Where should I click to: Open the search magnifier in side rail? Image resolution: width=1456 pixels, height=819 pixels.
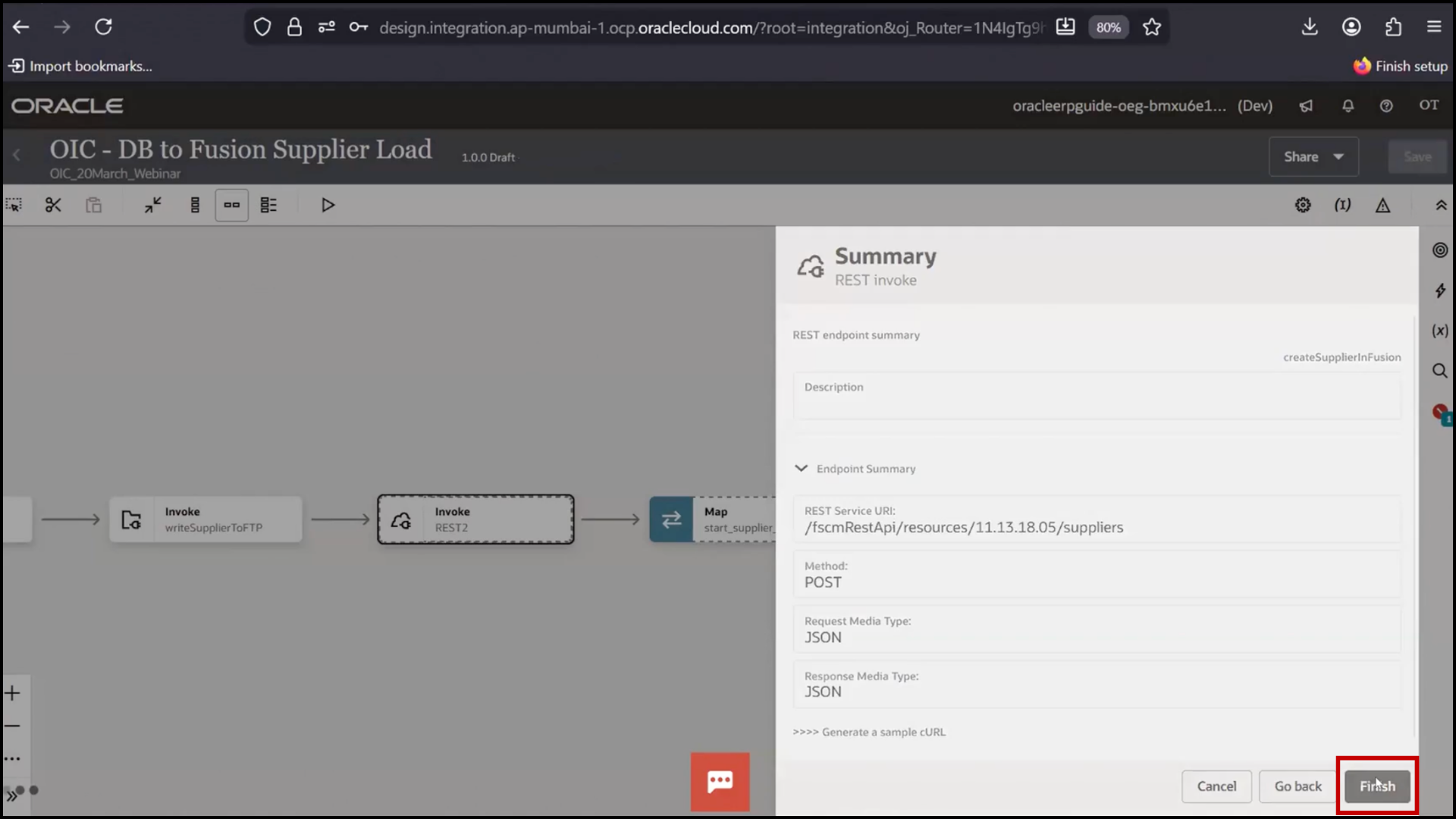tap(1440, 371)
